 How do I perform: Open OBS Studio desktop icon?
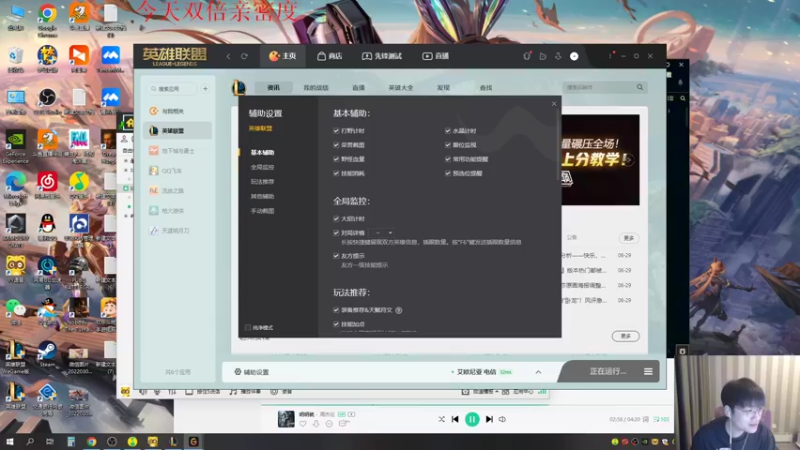coord(47,101)
